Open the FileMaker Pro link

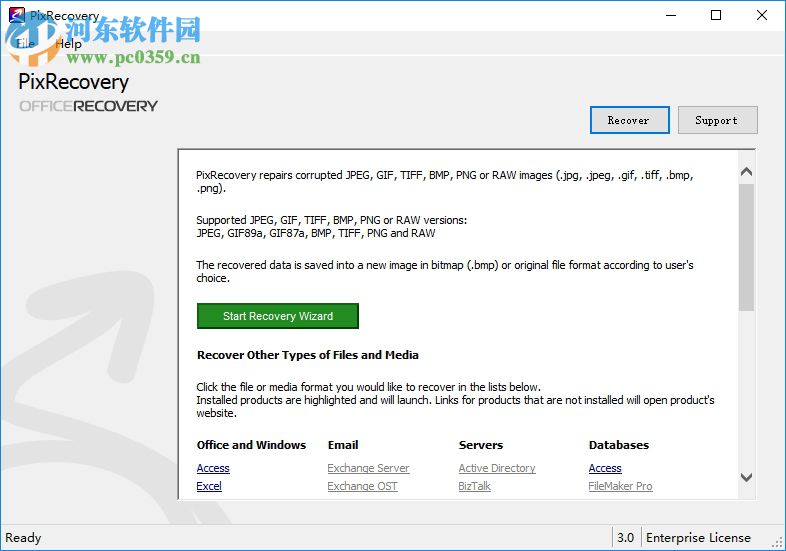coord(621,486)
